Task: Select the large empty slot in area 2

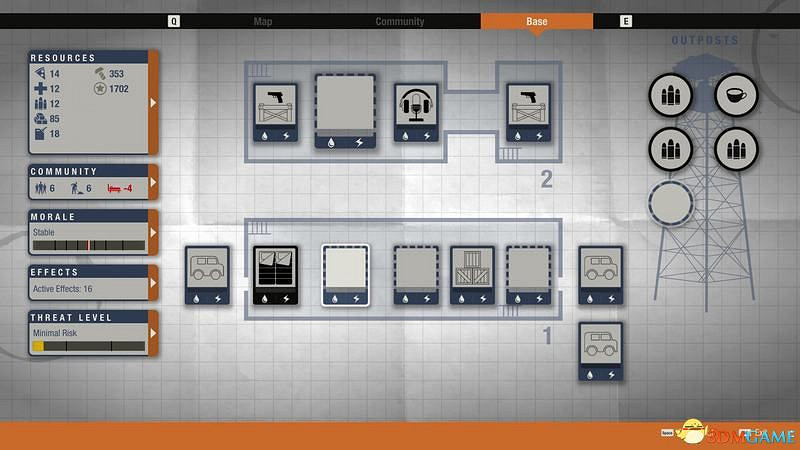Action: tap(345, 111)
